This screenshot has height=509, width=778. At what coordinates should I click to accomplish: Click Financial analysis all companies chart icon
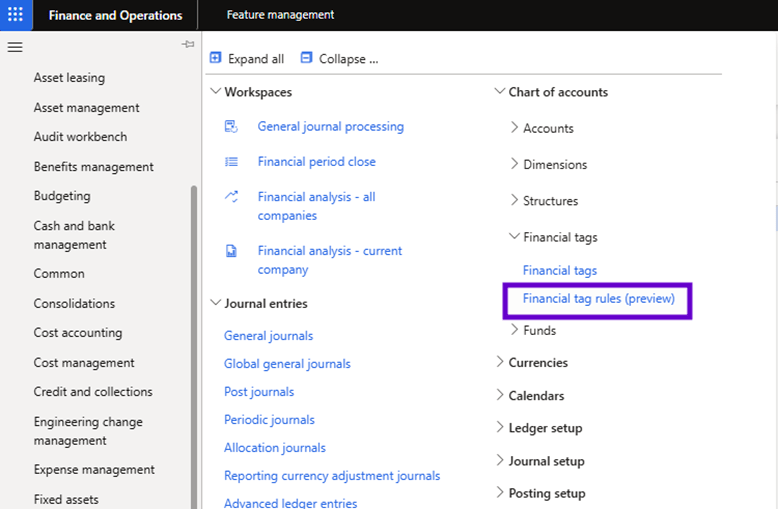[x=231, y=197]
